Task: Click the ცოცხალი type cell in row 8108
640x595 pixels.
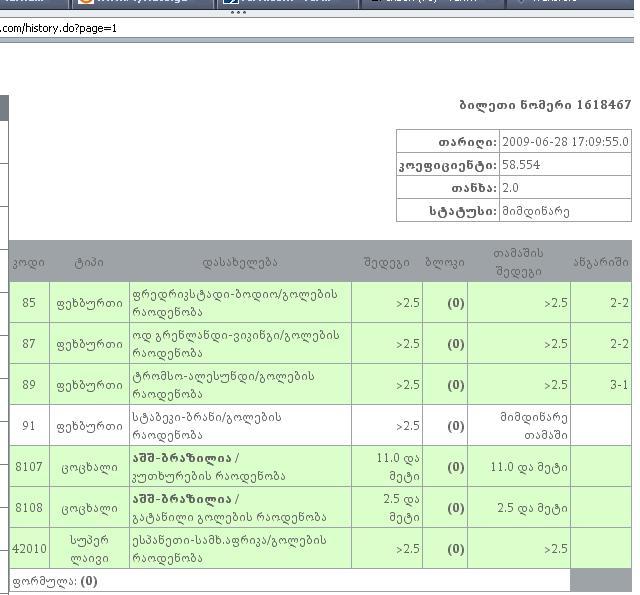Action: pos(89,508)
